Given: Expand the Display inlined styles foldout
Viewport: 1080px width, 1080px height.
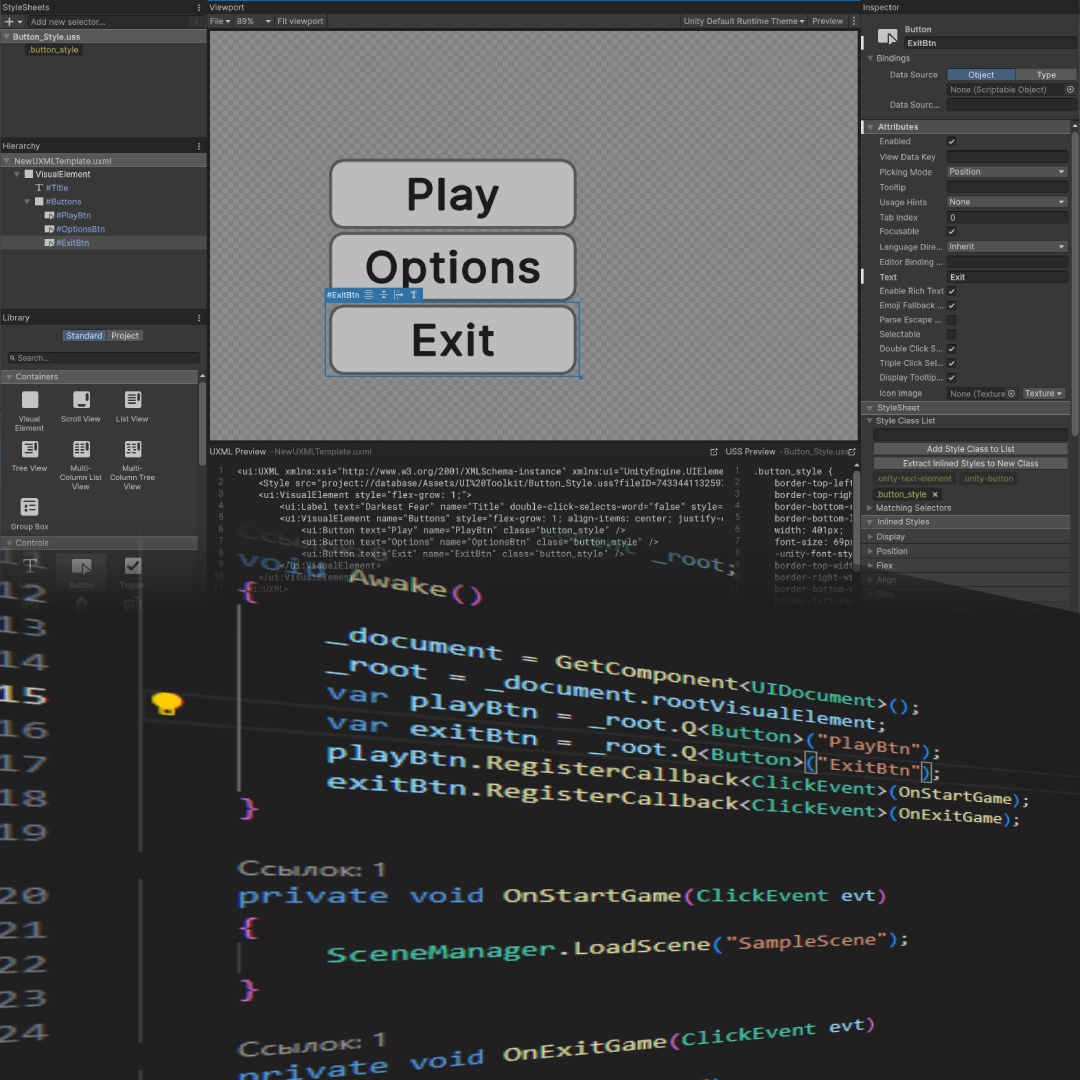Looking at the screenshot, I should [x=871, y=537].
